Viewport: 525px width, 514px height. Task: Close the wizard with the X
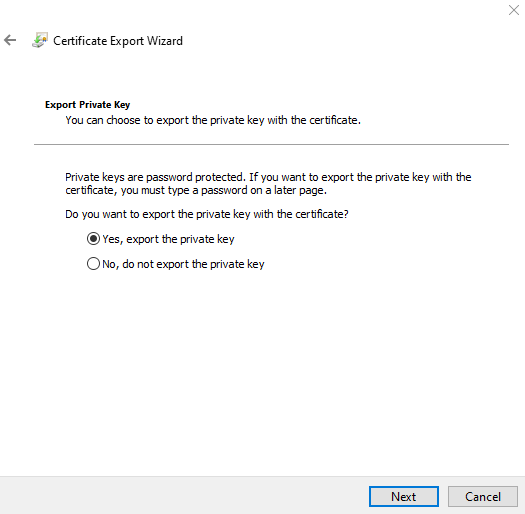pos(514,10)
